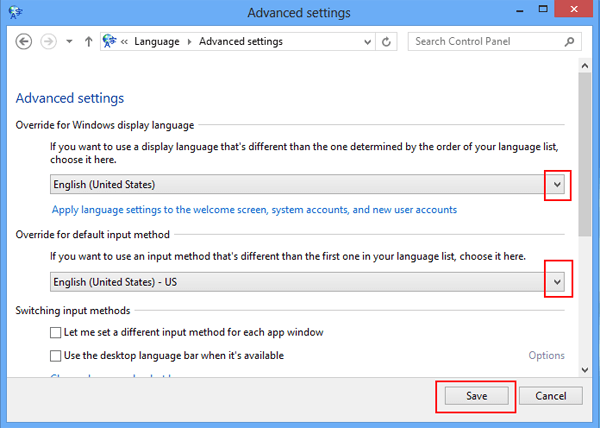
Task: Open the recent locations dropdown arrow
Action: pos(69,41)
